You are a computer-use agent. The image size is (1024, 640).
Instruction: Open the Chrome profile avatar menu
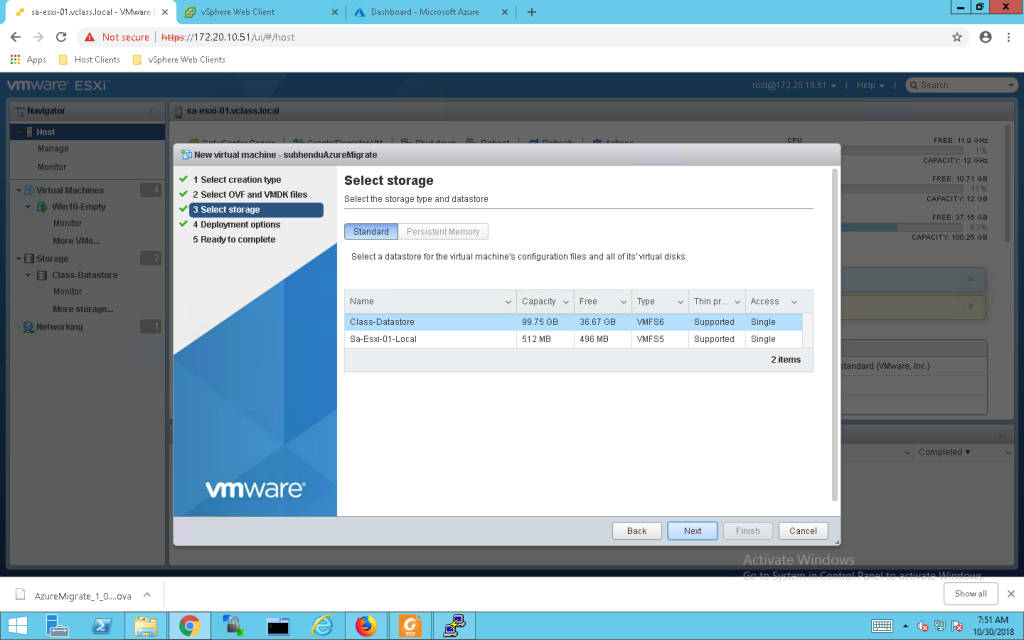pyautogui.click(x=985, y=37)
